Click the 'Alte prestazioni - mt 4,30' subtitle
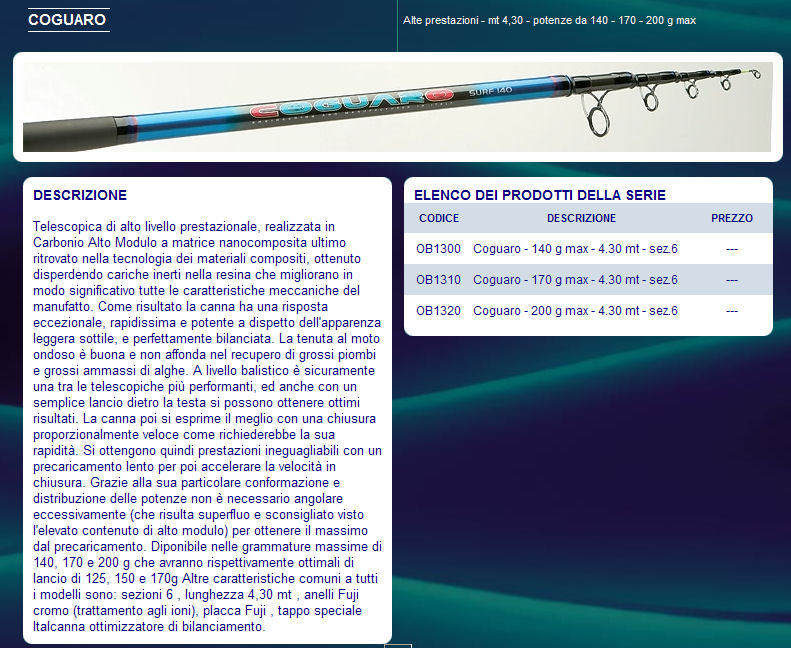Viewport: 791px width, 648px height. click(x=549, y=21)
